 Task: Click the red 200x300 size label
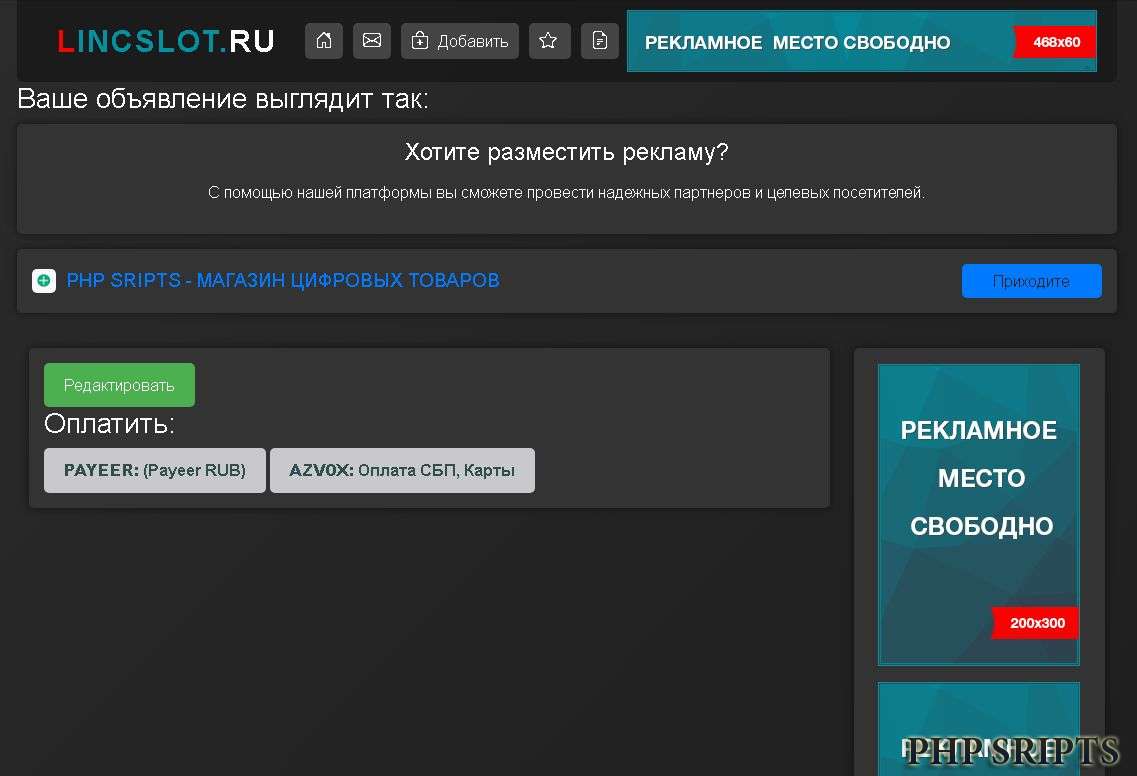[x=1034, y=622]
